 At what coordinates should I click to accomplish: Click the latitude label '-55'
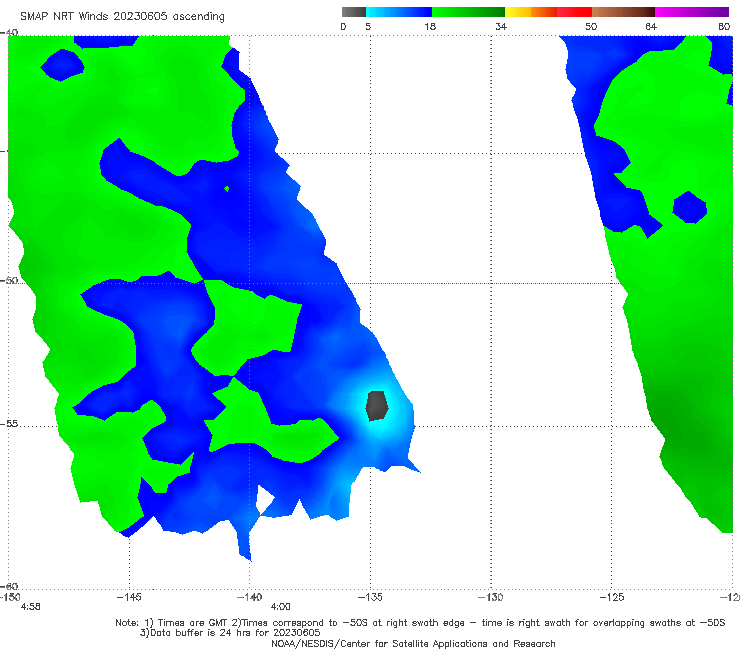tap(9, 423)
